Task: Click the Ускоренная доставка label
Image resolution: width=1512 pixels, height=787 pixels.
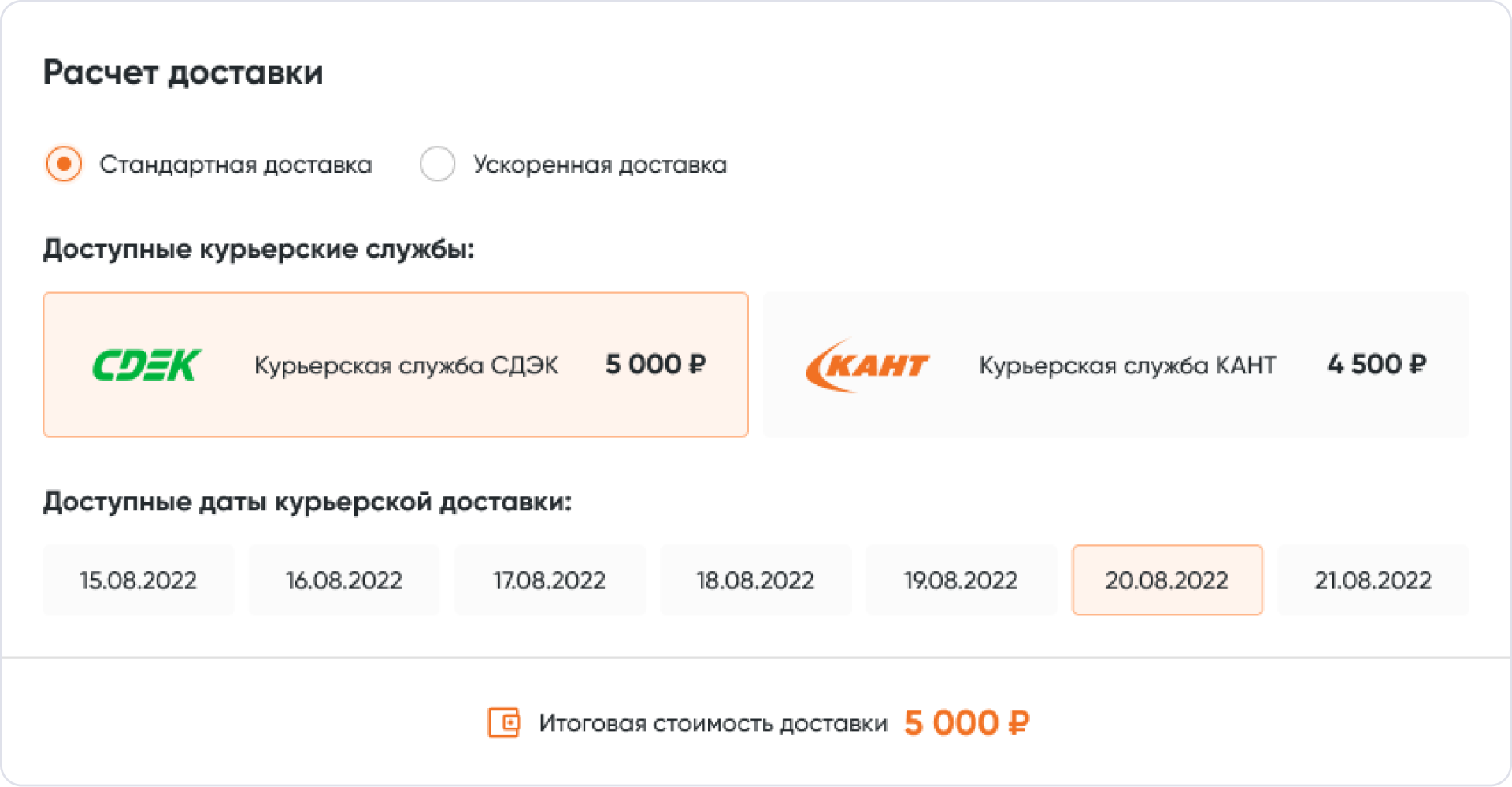Action: 599,165
